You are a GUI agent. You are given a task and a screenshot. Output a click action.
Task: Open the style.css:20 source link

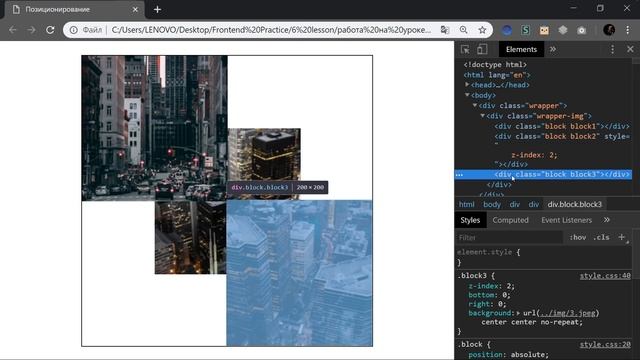click(605, 344)
